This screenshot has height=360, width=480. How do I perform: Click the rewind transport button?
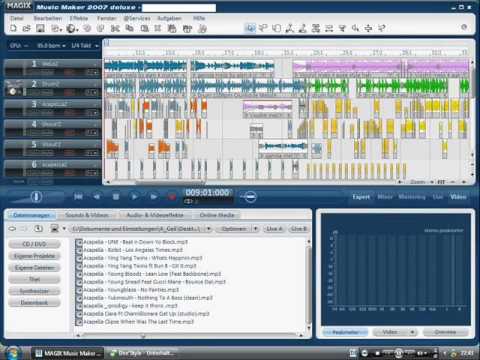(97, 197)
